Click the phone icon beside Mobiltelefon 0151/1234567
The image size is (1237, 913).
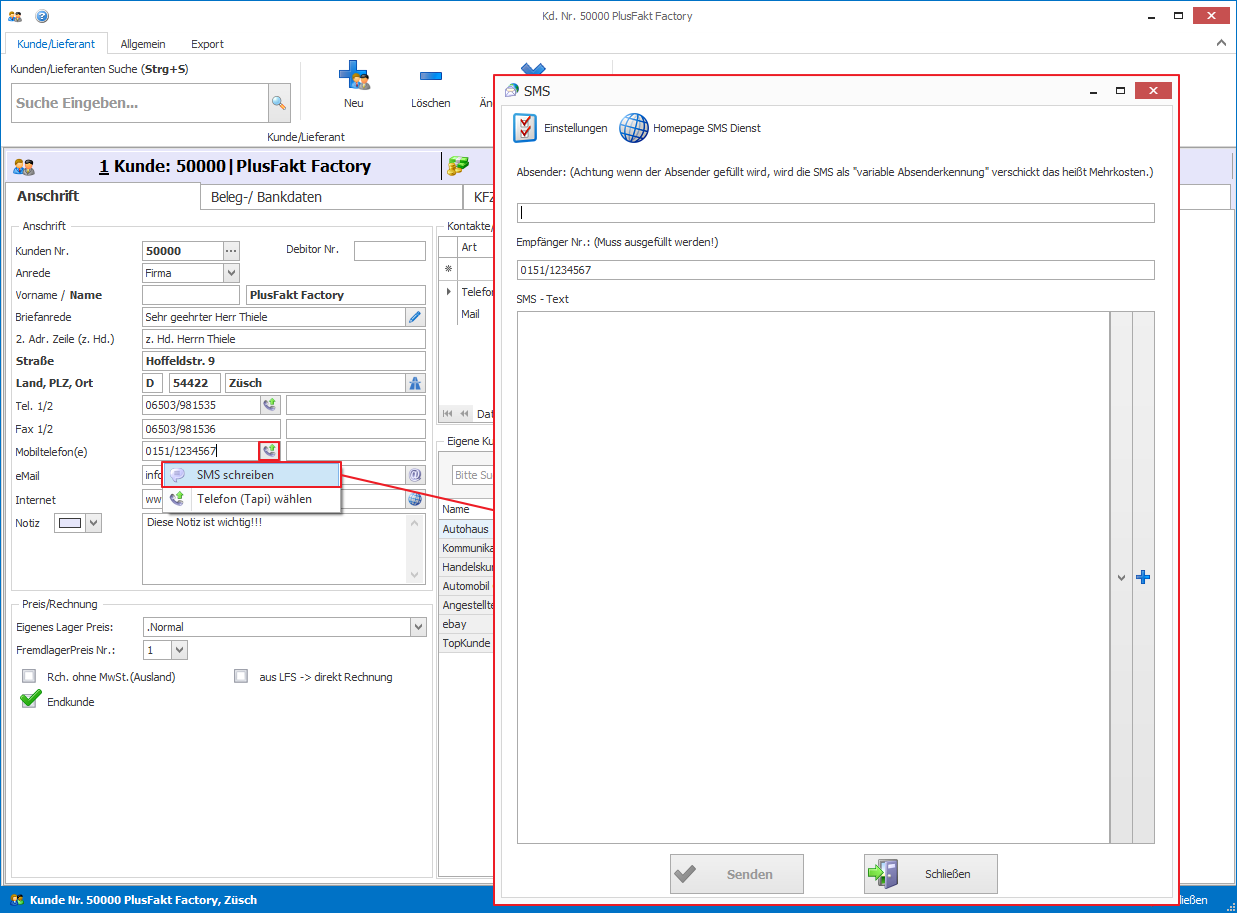[x=269, y=451]
